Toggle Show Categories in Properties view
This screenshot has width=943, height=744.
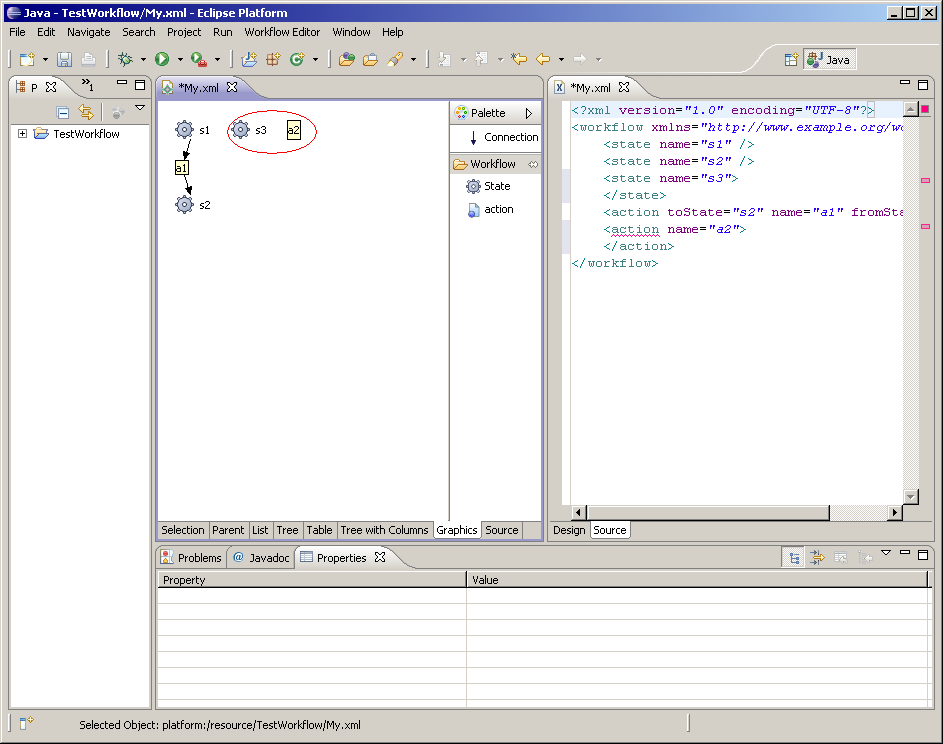tap(794, 558)
